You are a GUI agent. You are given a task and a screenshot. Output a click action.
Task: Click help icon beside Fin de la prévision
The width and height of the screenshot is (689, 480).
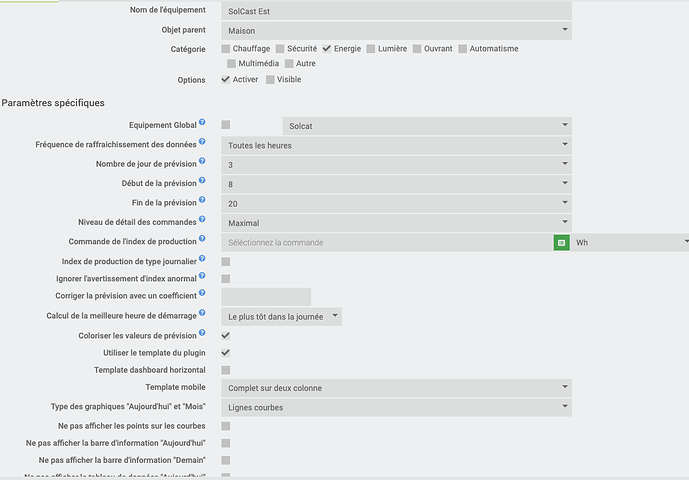(x=202, y=201)
